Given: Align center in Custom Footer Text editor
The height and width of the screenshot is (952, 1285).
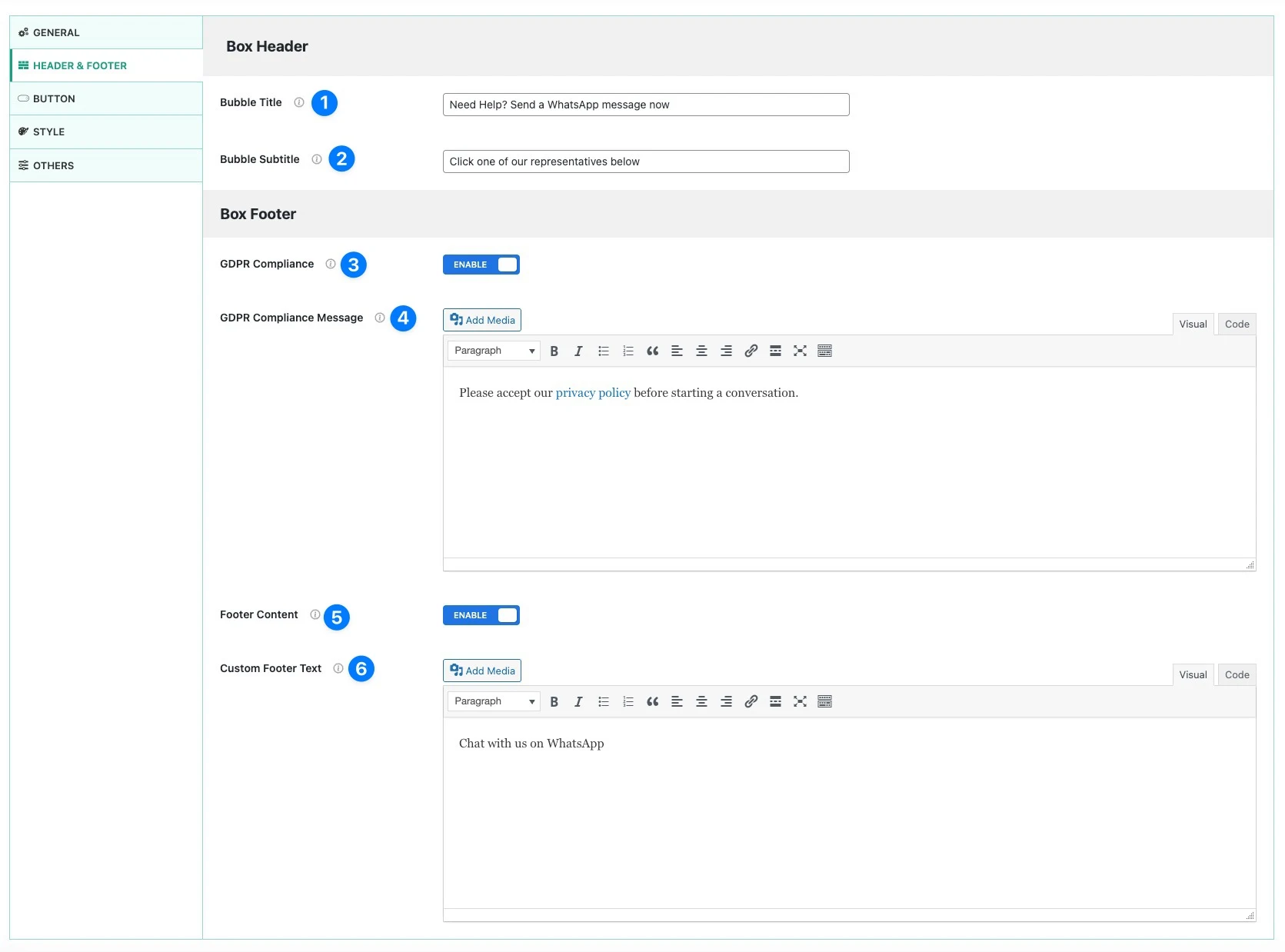Looking at the screenshot, I should click(701, 702).
